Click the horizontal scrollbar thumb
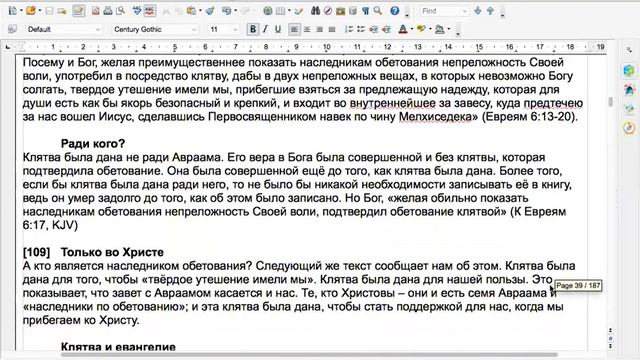The width and height of the screenshot is (640, 360). (309, 355)
